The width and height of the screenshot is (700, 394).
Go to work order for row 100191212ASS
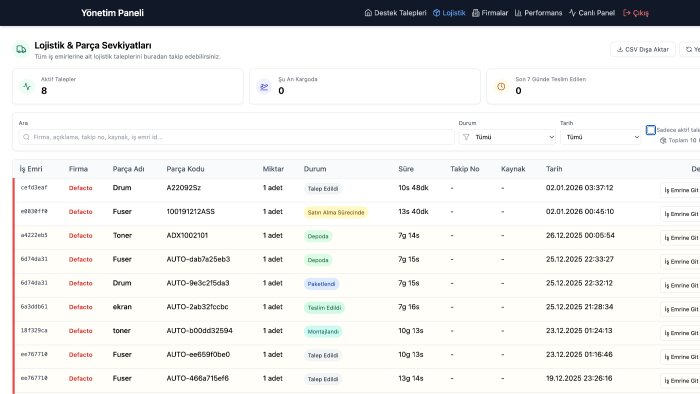(681, 214)
